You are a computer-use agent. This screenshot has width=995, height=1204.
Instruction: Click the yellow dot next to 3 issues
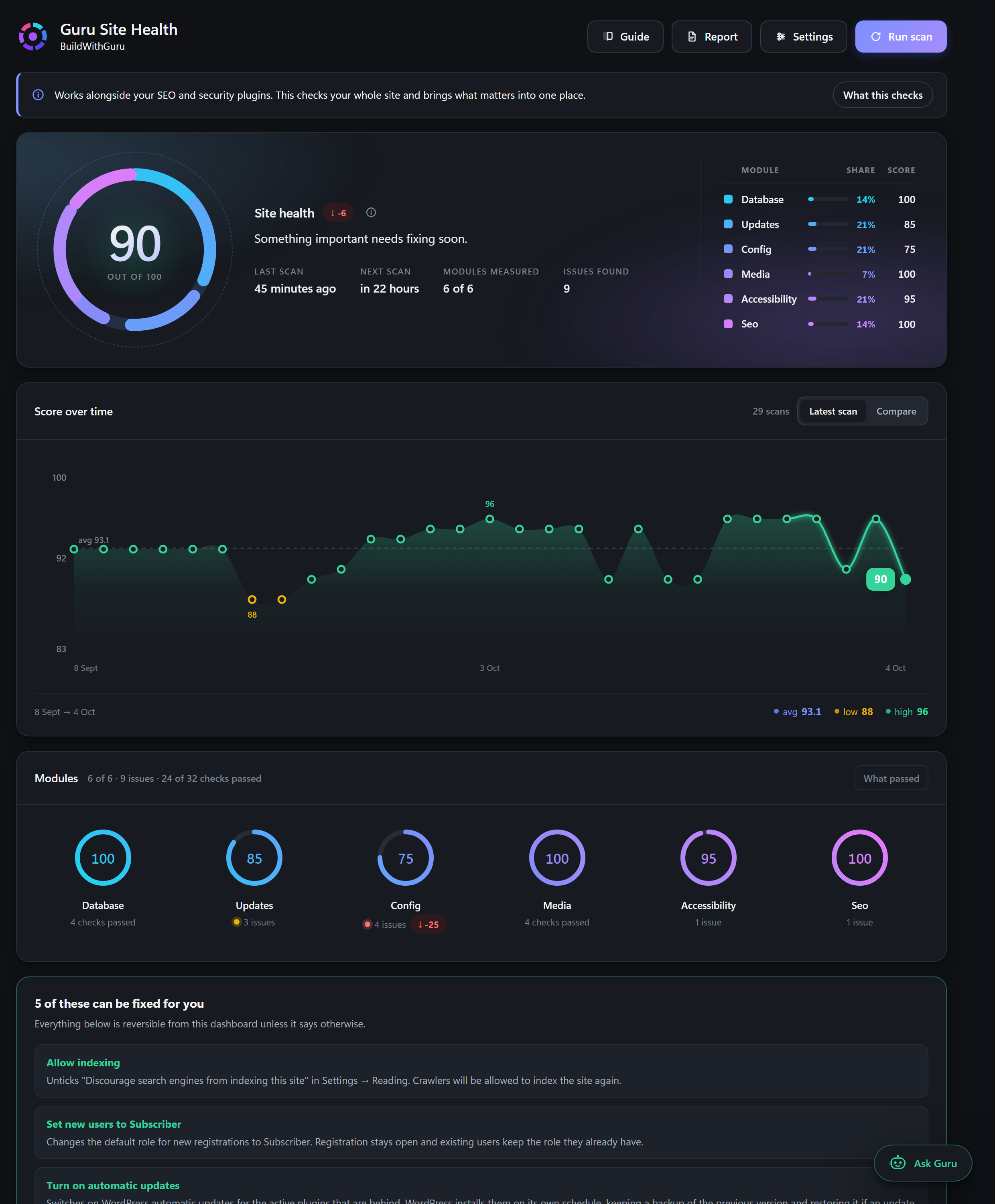point(236,922)
